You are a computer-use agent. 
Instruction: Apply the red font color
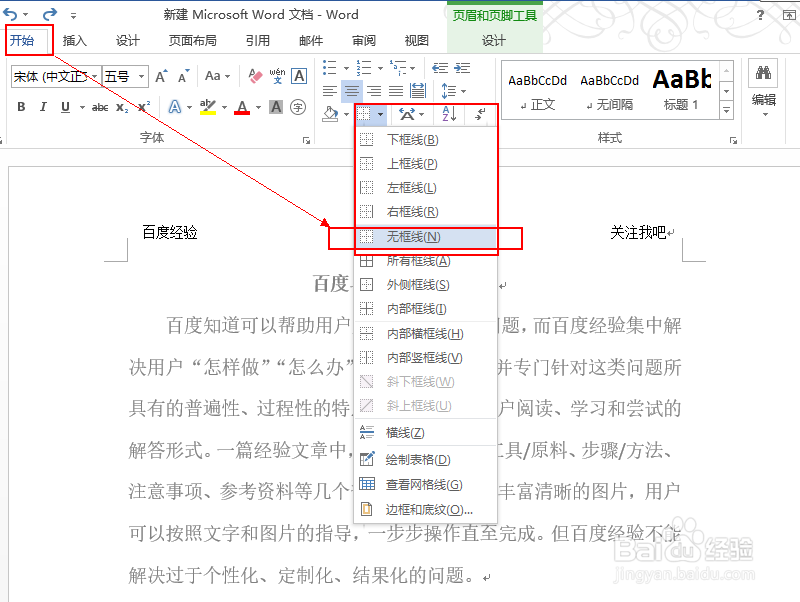pos(242,107)
